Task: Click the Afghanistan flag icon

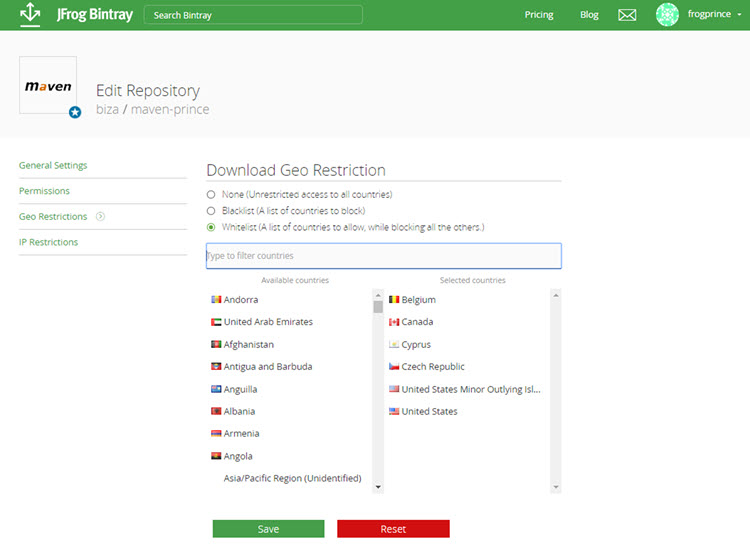Action: click(216, 344)
